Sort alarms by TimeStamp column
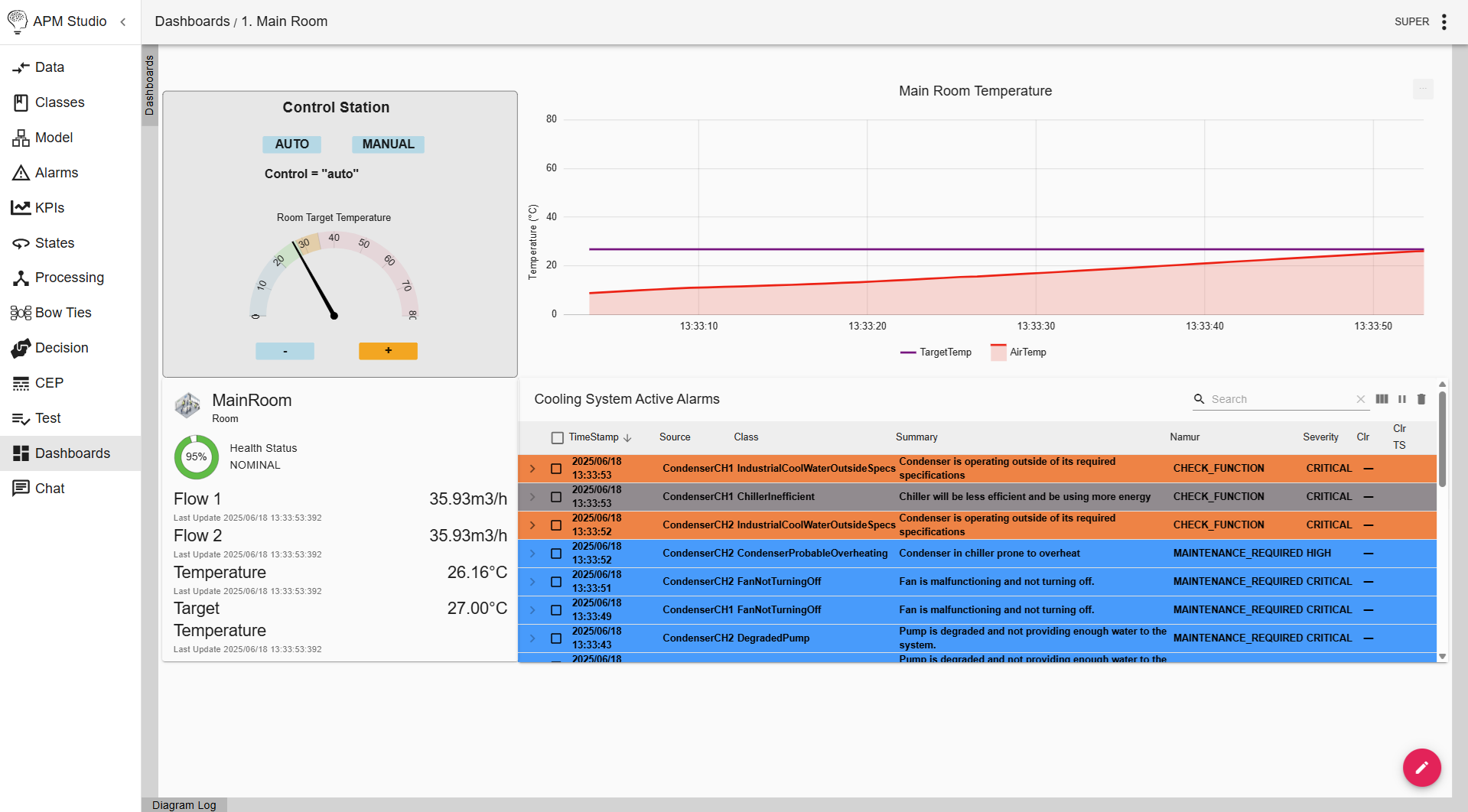 pos(594,437)
